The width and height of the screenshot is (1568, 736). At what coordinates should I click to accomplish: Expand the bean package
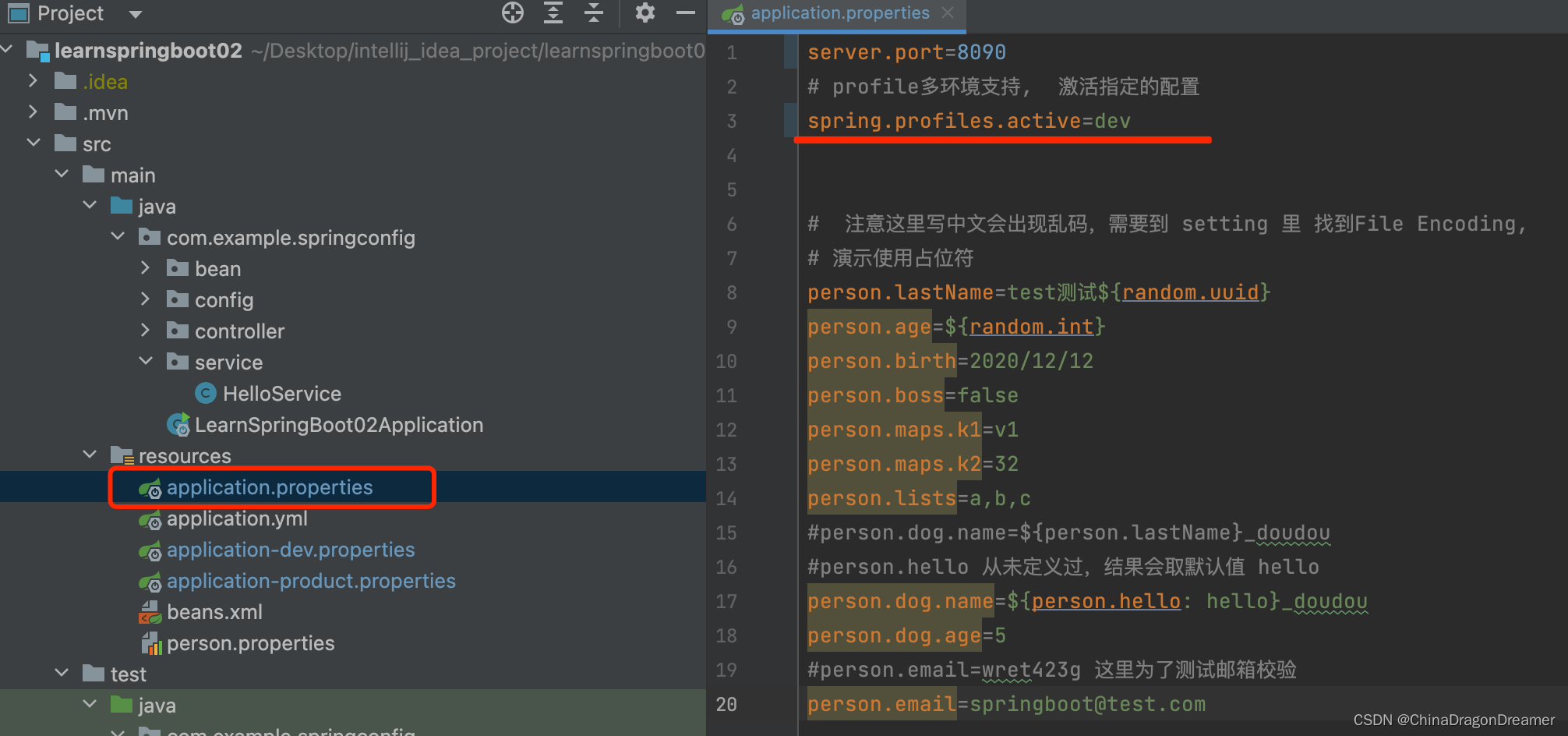(145, 267)
